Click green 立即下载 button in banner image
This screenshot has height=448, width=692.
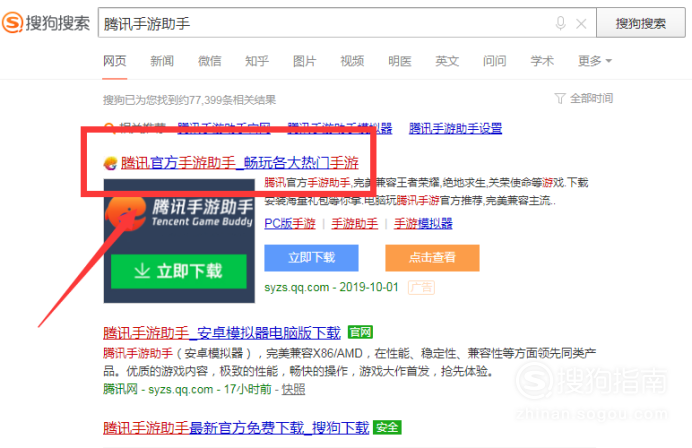(x=179, y=271)
